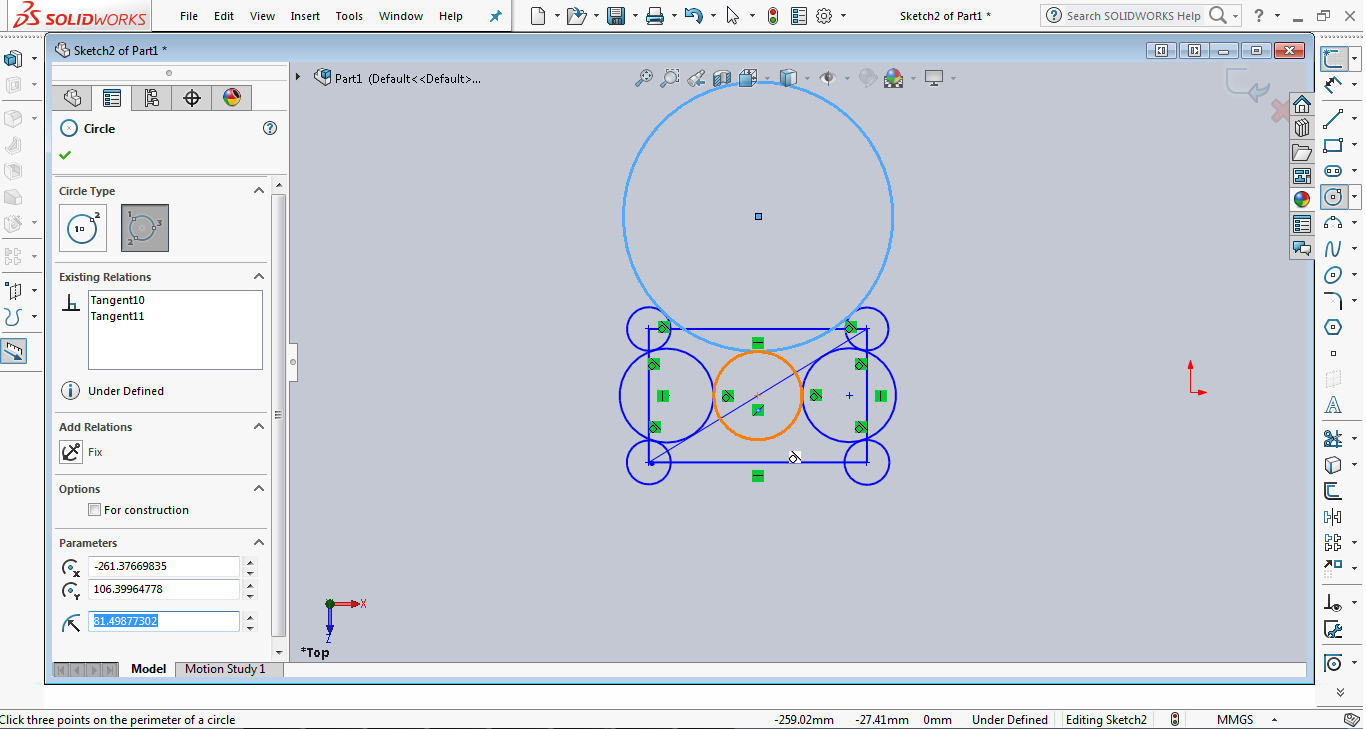Expand Part1 tree in flyout
This screenshot has height=729, width=1366.
pyautogui.click(x=298, y=77)
